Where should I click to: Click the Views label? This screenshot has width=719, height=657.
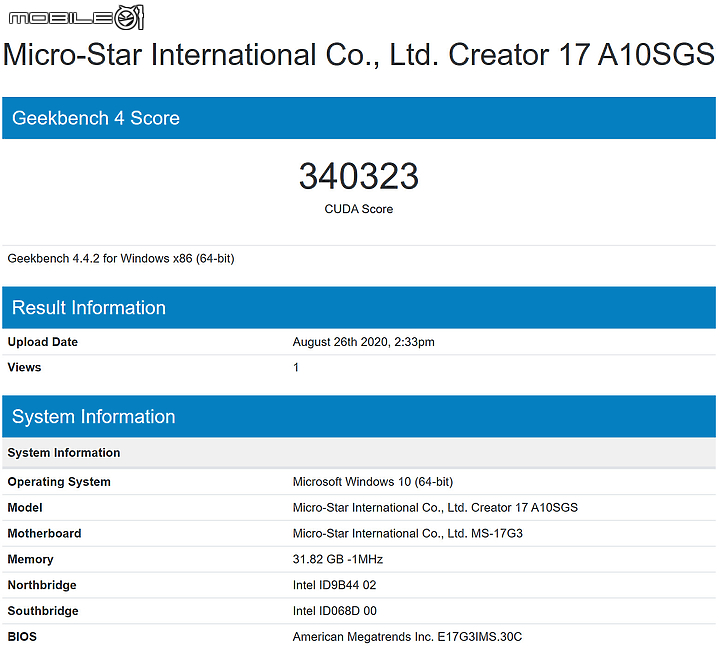click(x=24, y=367)
